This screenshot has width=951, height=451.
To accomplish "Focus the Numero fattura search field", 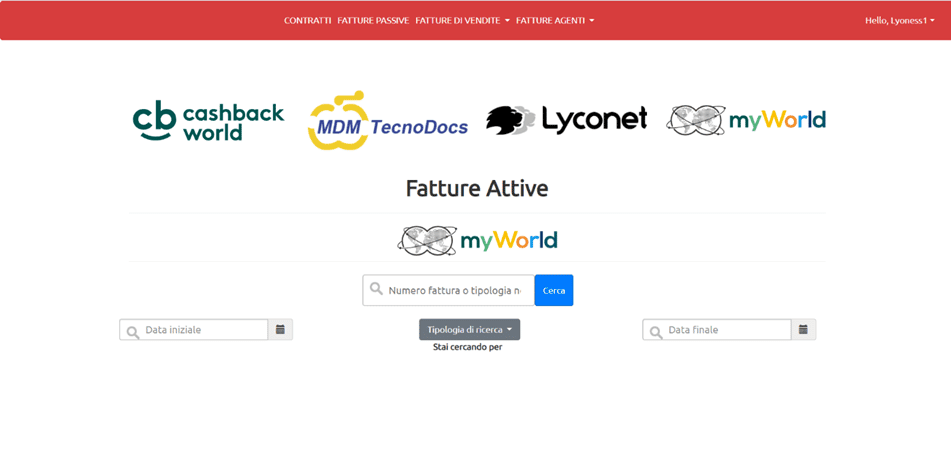I will click(x=448, y=290).
